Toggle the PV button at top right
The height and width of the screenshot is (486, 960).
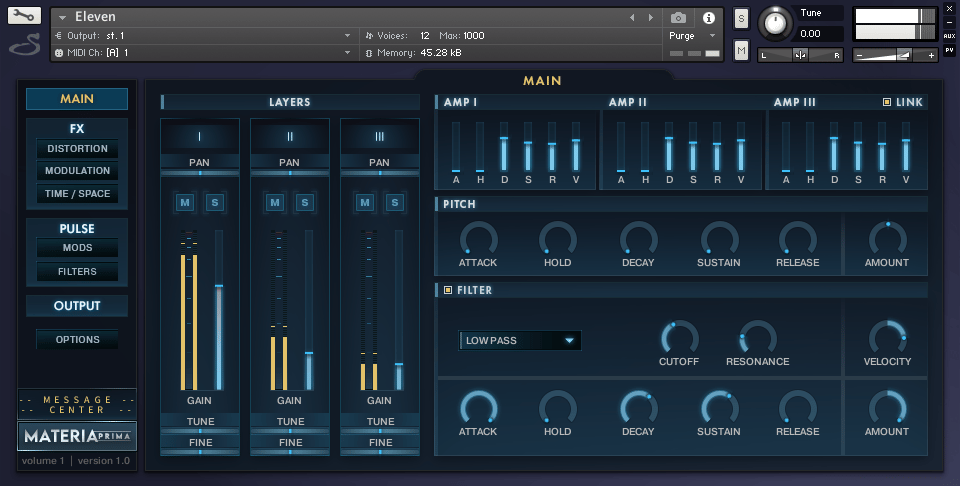point(949,48)
